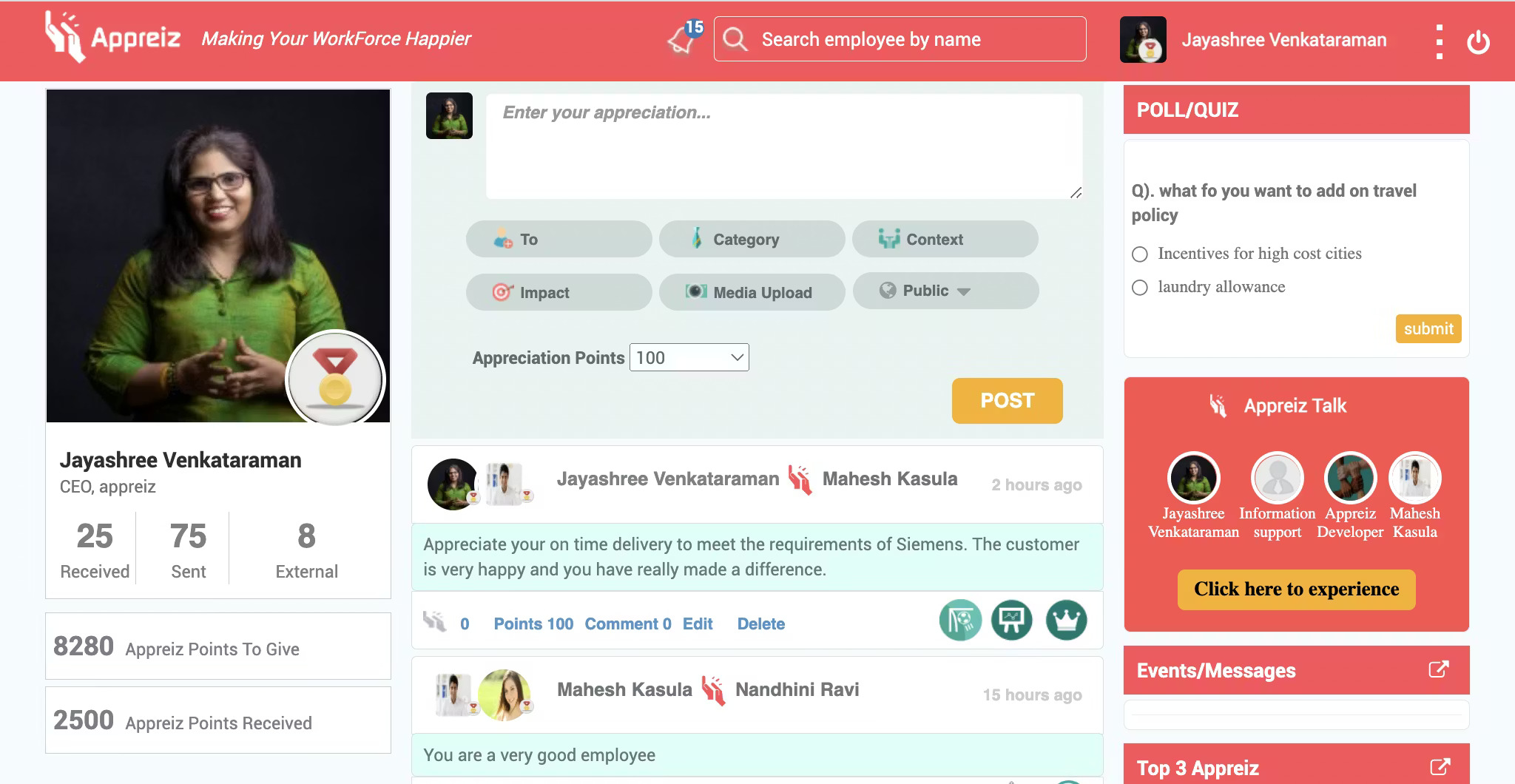
Task: Open Events/Messages external link icon
Action: [1438, 669]
